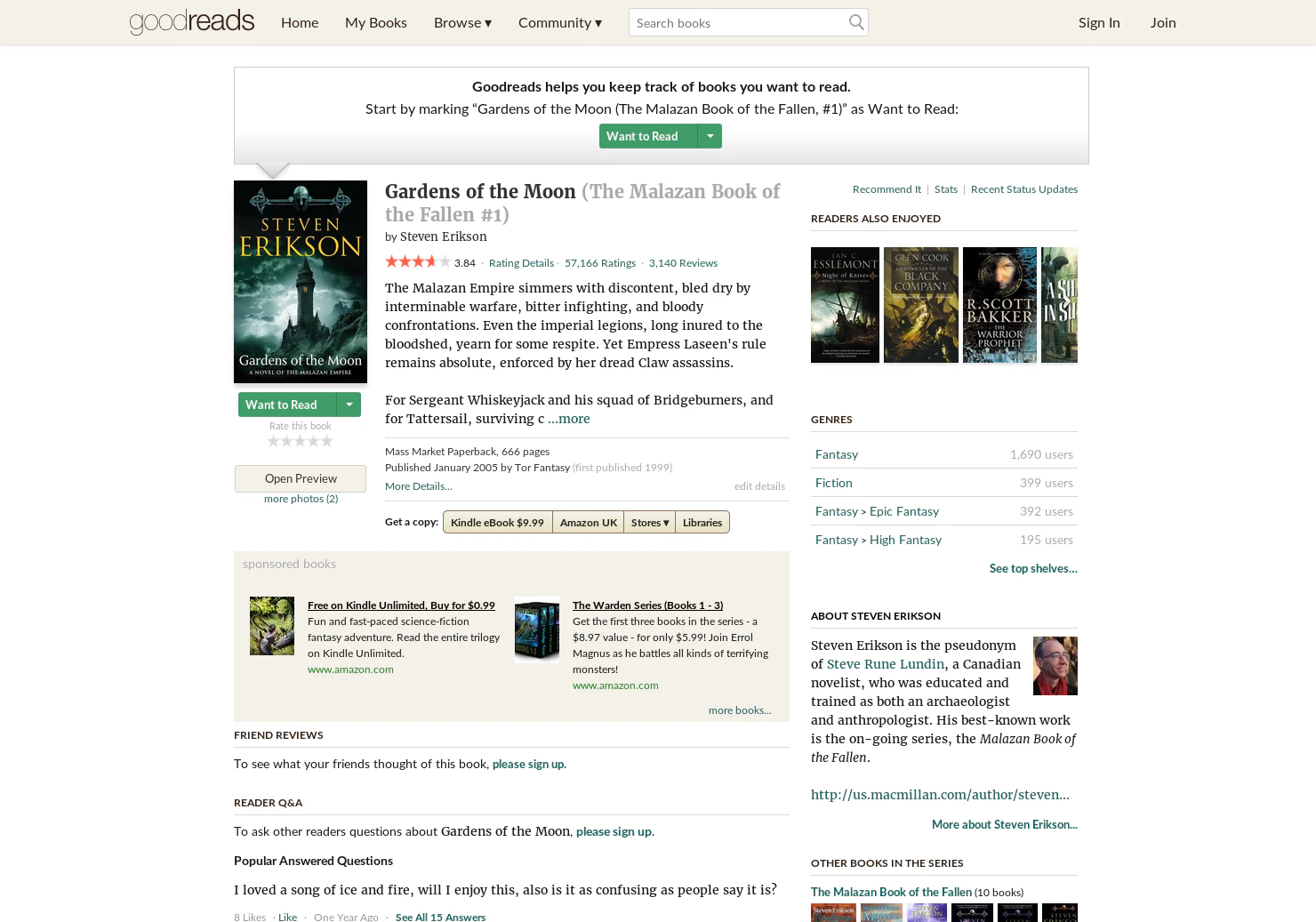The height and width of the screenshot is (922, 1316).
Task: Click See All 15 Answers
Action: pos(440,917)
